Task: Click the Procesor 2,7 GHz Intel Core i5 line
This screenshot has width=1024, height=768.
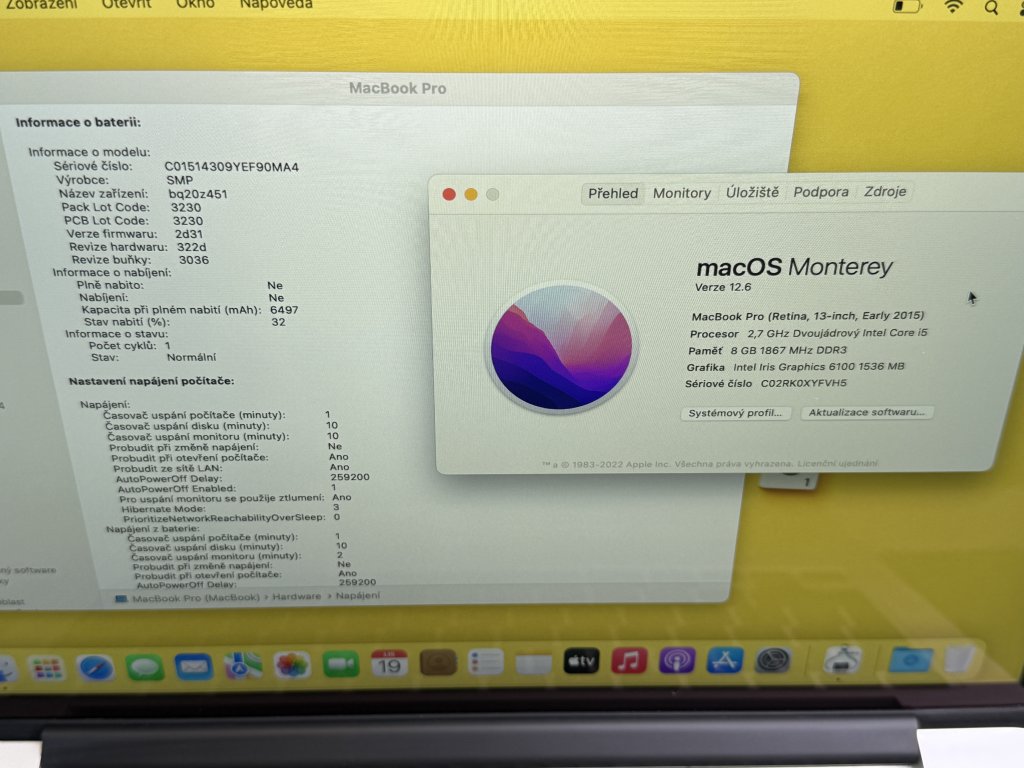Action: click(808, 333)
